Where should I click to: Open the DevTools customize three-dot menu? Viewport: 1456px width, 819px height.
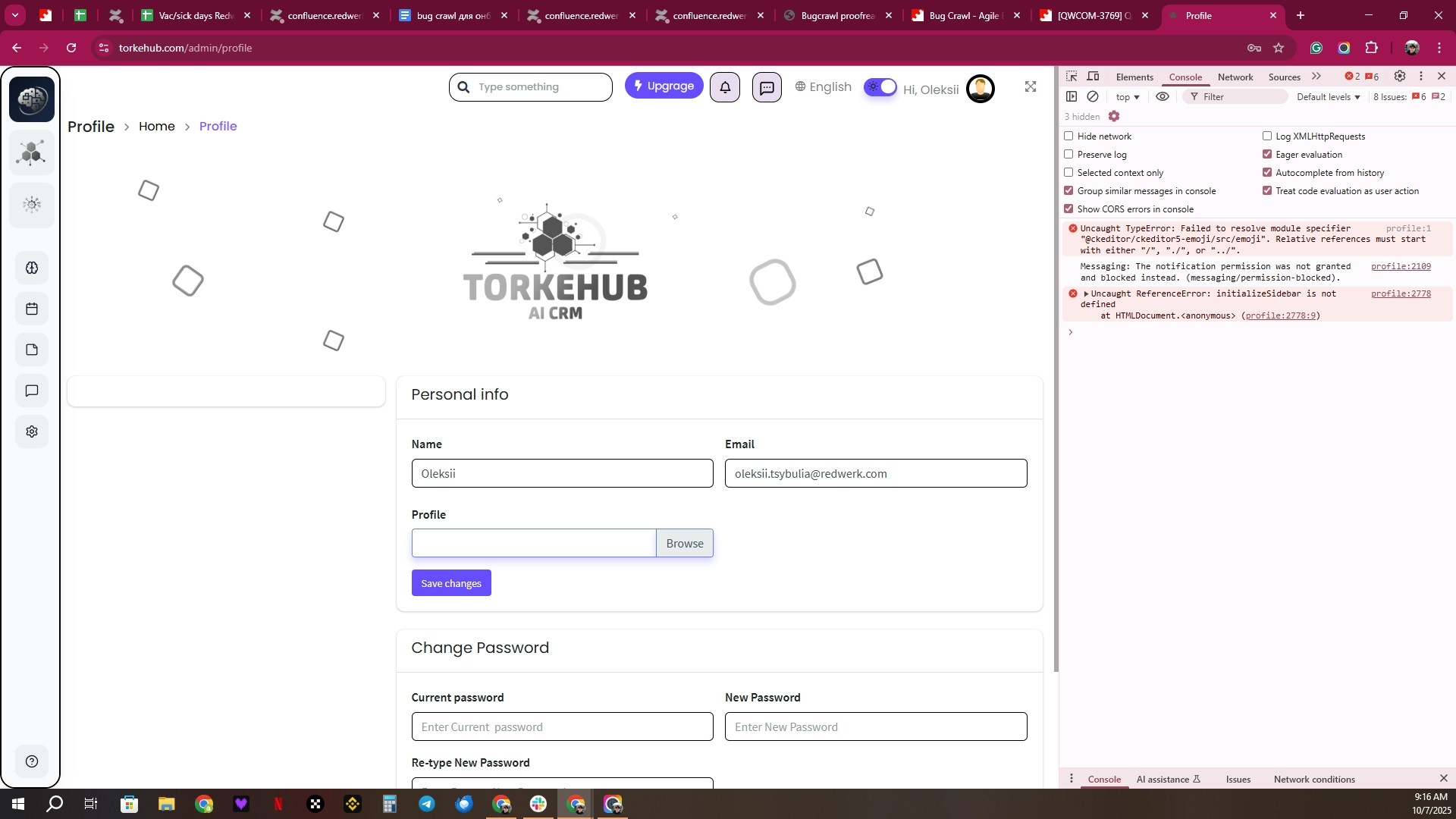point(1421,77)
